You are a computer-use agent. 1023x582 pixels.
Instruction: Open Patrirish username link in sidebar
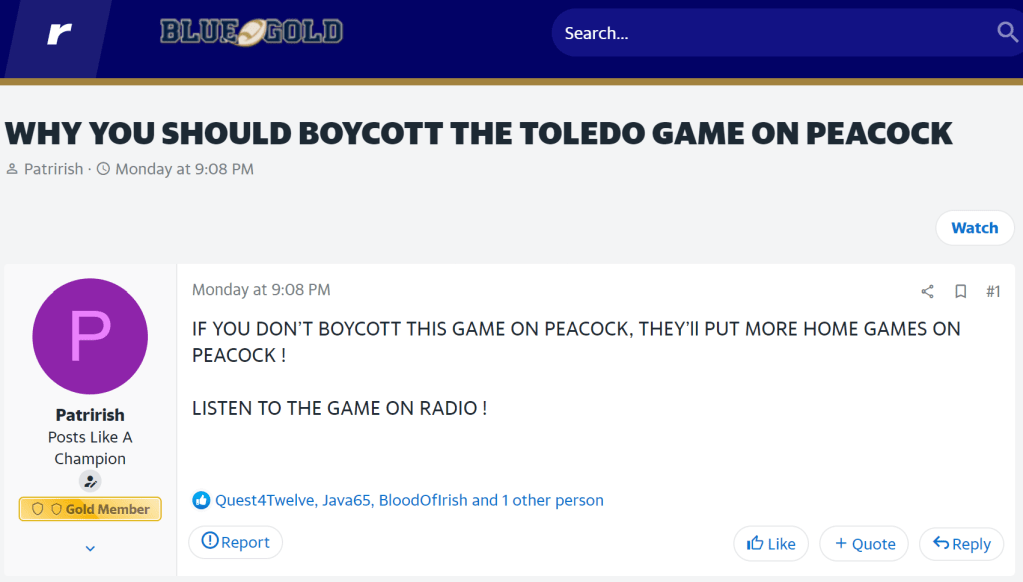tap(90, 415)
